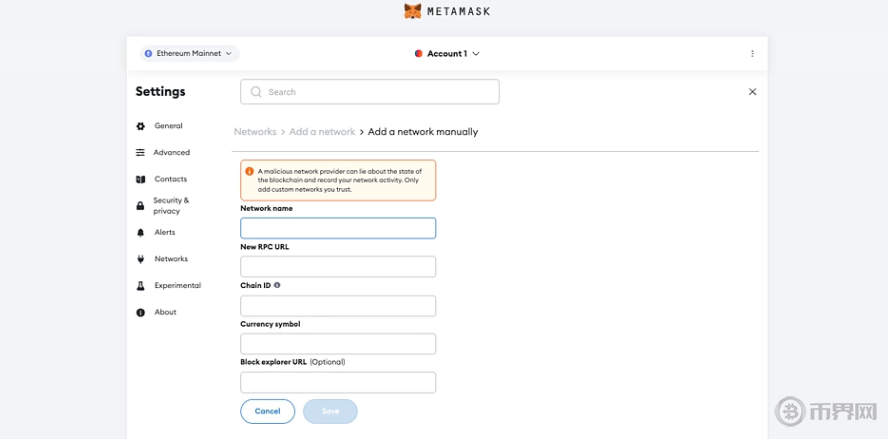Click the Alerts bell icon
888x439 pixels.
coord(141,233)
